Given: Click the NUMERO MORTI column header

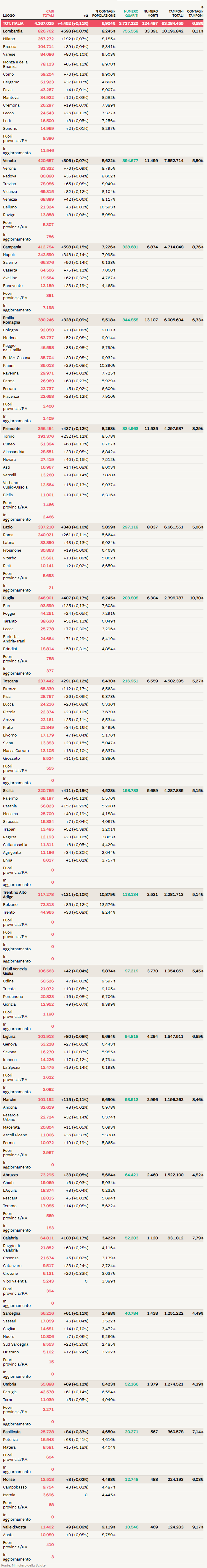Looking at the screenshot, I should pos(150,13).
